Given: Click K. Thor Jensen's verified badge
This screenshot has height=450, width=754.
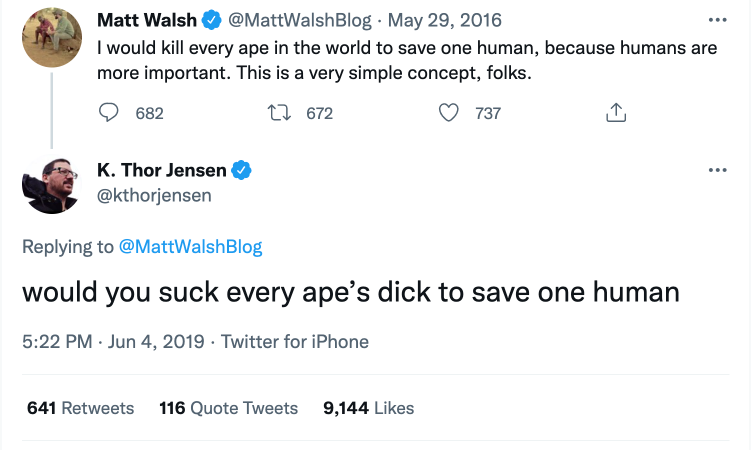Looking at the screenshot, I should [x=241, y=170].
